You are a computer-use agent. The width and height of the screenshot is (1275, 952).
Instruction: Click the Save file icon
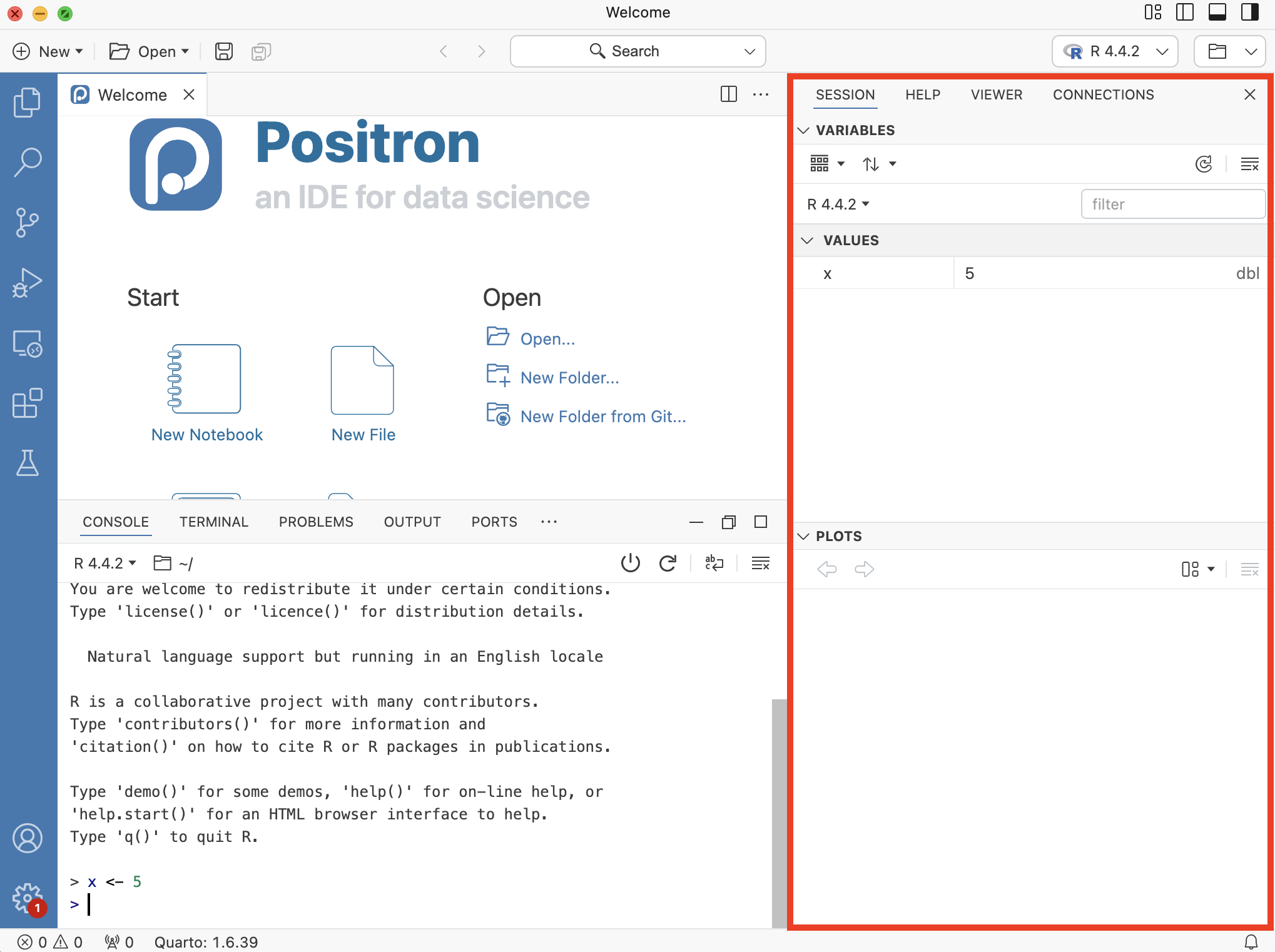tap(224, 51)
